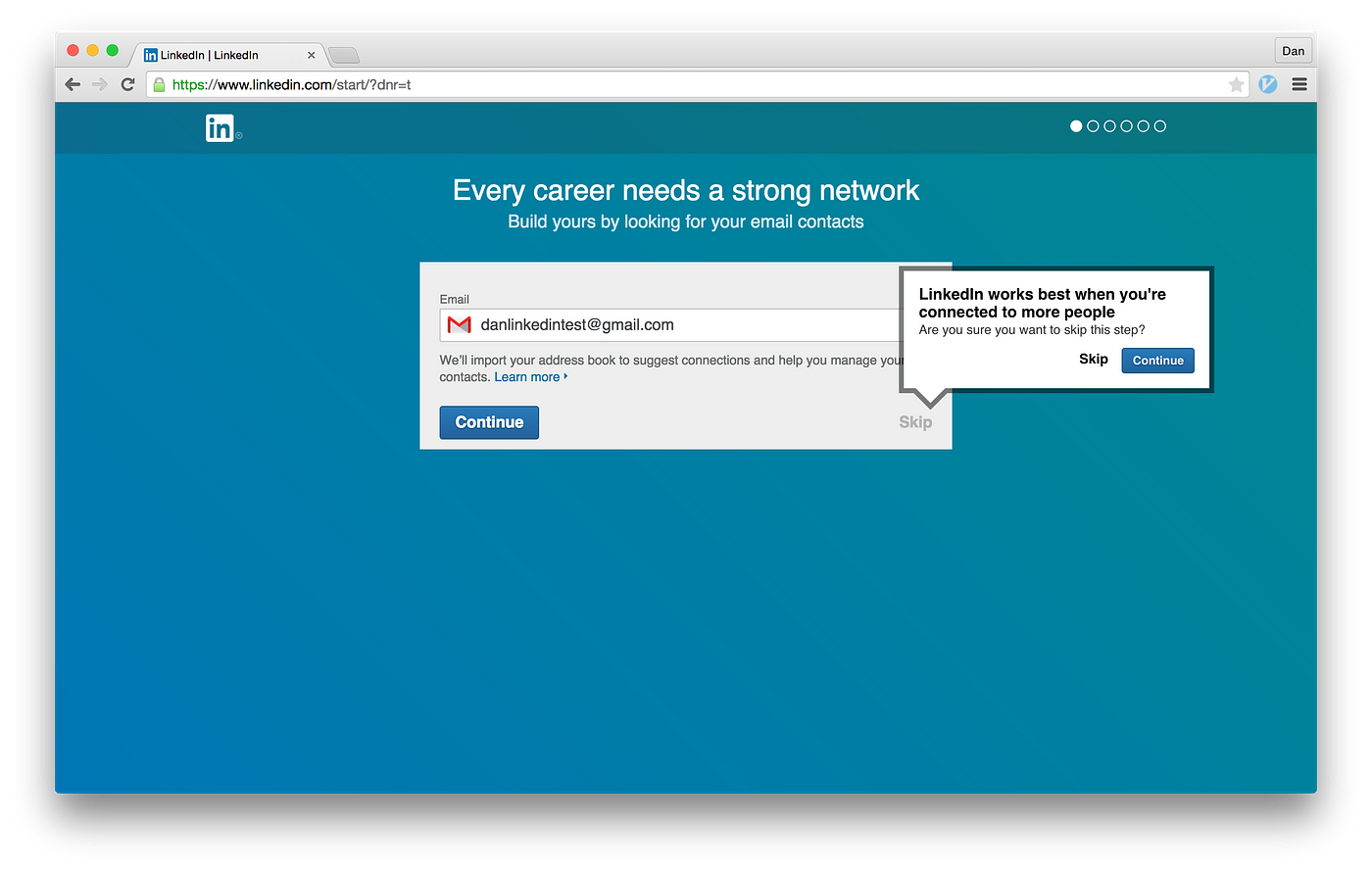Viewport: 1372px width, 872px height.
Task: Click Continue in the popup dialog
Action: pyautogui.click(x=1158, y=361)
